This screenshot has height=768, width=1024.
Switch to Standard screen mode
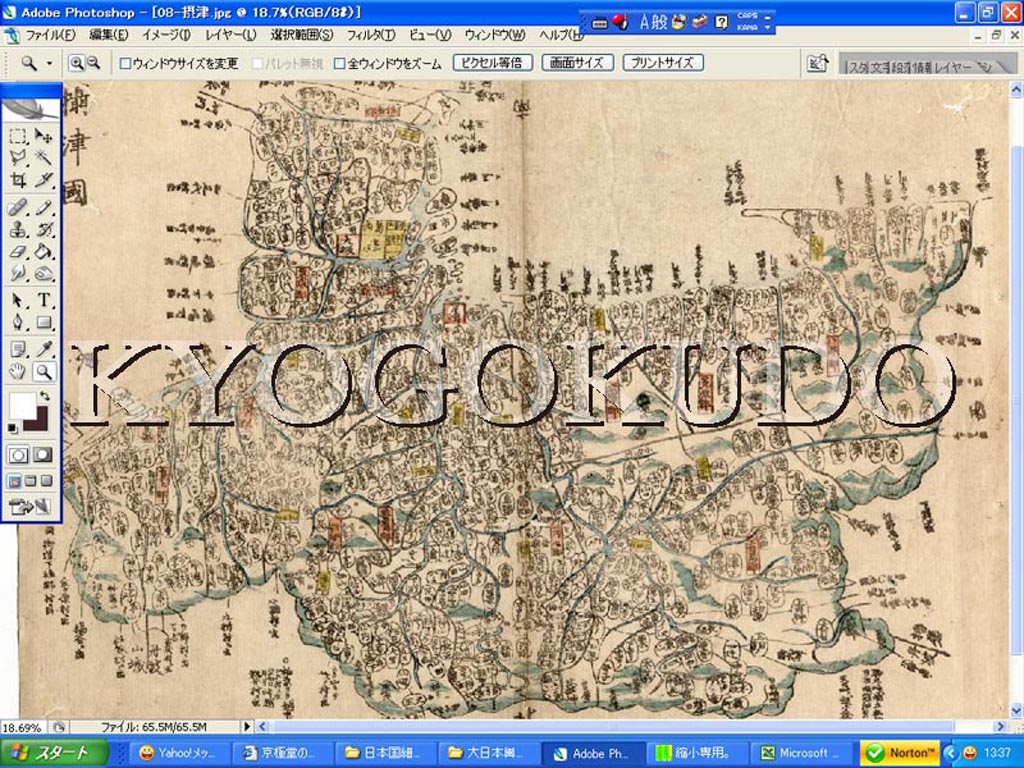[x=14, y=481]
